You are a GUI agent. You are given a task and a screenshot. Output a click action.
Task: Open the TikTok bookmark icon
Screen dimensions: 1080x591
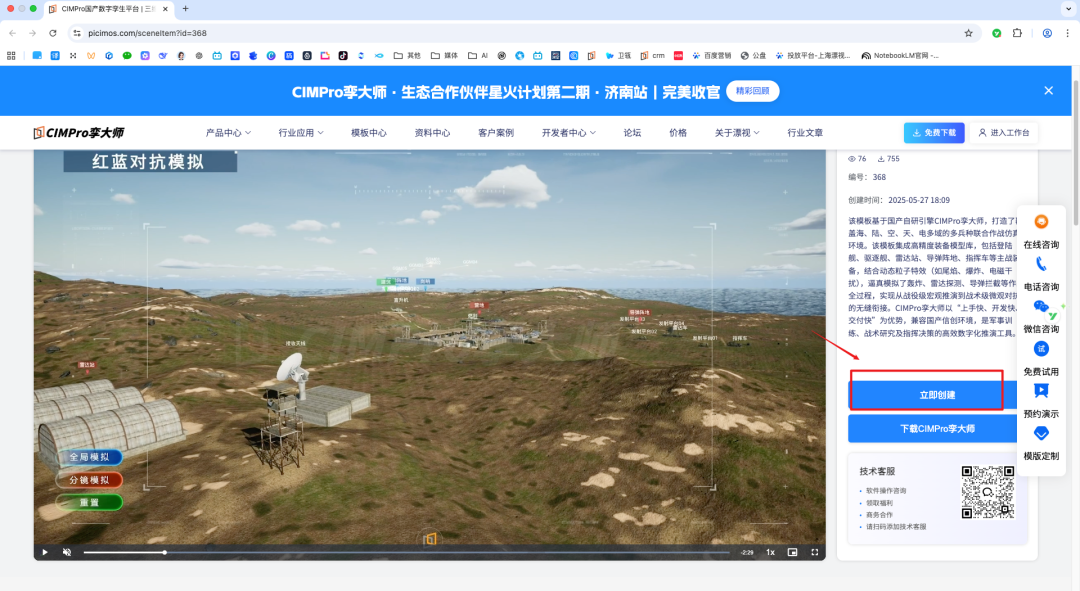(343, 56)
